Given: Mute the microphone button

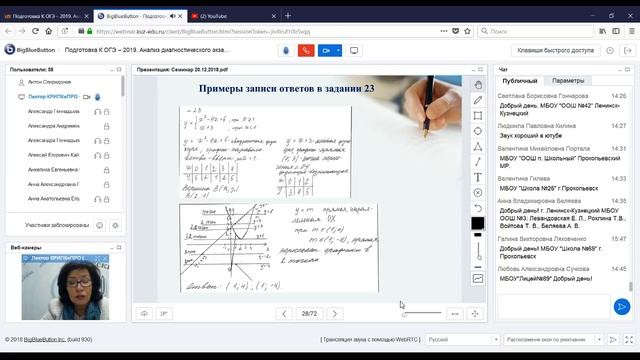Looking at the screenshot, I should tap(286, 51).
